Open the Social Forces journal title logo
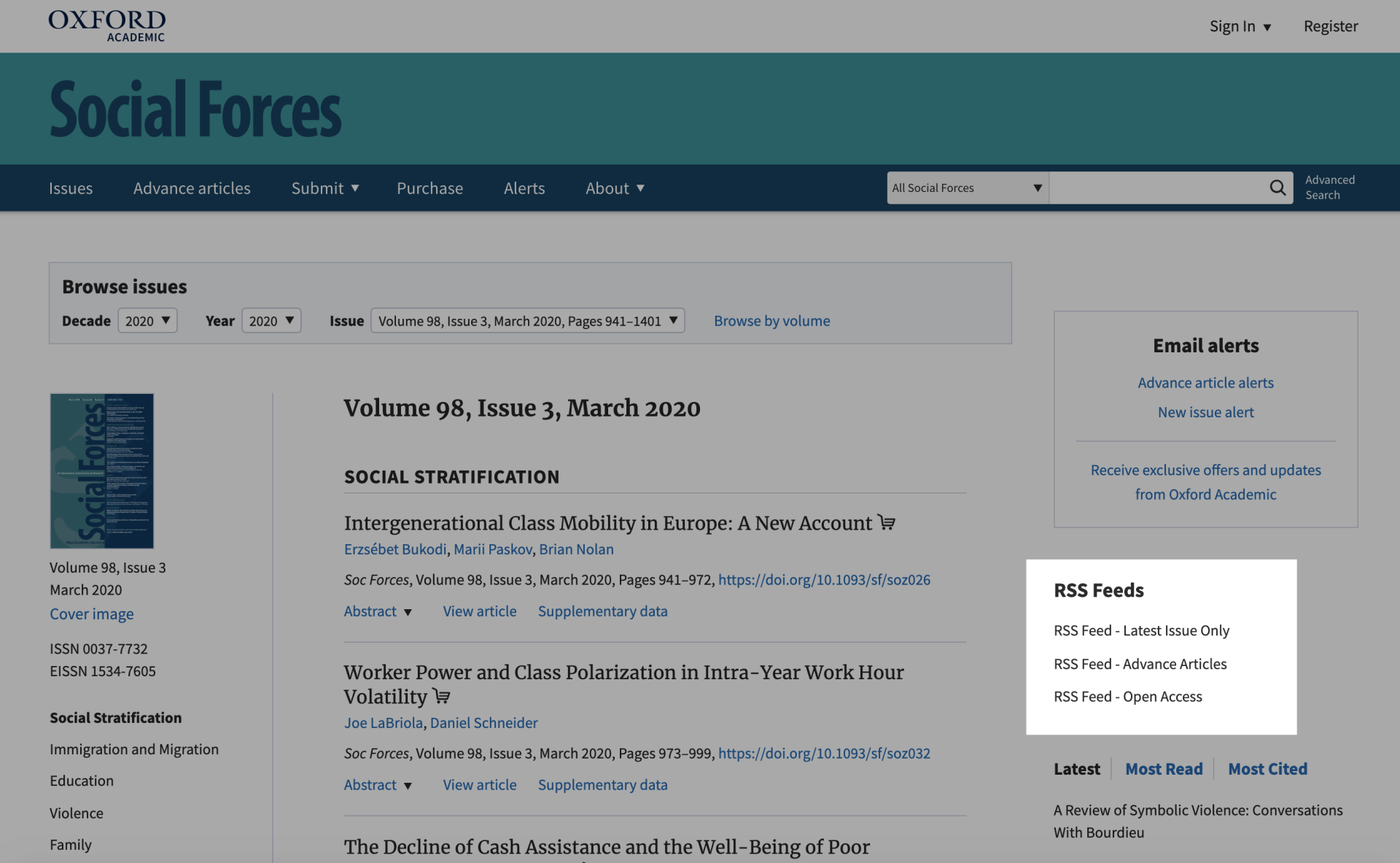This screenshot has height=863, width=1400. [195, 109]
